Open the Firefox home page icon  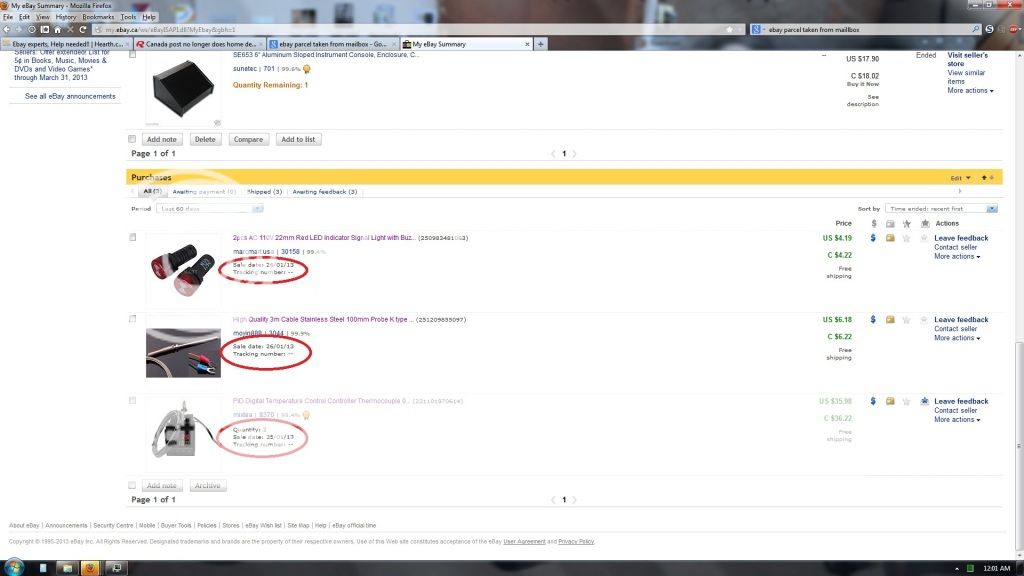pyautogui.click(x=57, y=29)
